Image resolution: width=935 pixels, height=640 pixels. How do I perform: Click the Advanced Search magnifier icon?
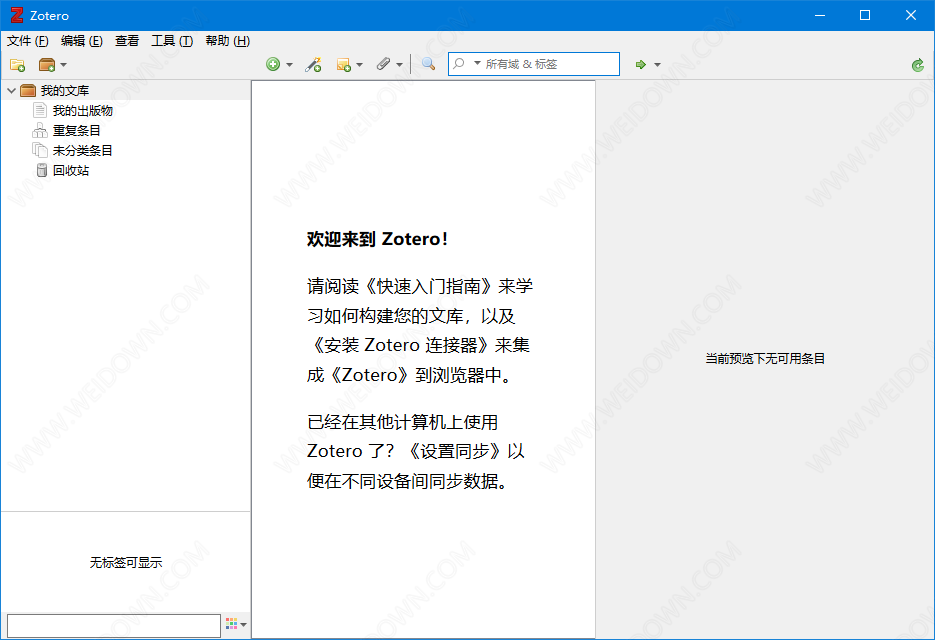click(428, 64)
